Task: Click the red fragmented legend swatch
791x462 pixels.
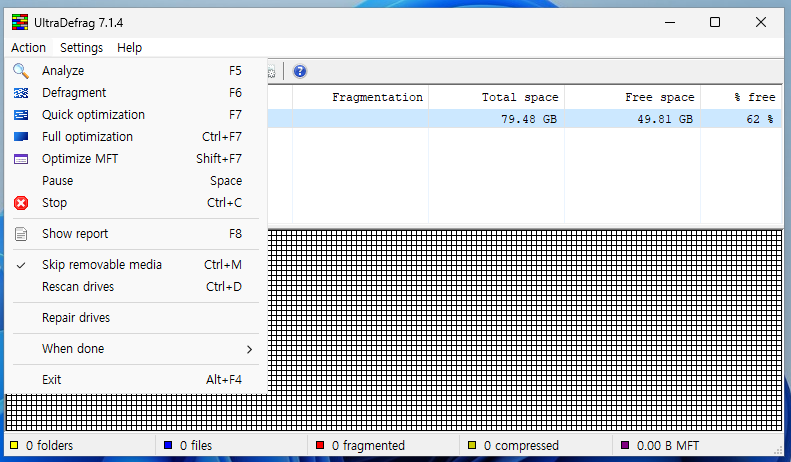Action: click(320, 445)
